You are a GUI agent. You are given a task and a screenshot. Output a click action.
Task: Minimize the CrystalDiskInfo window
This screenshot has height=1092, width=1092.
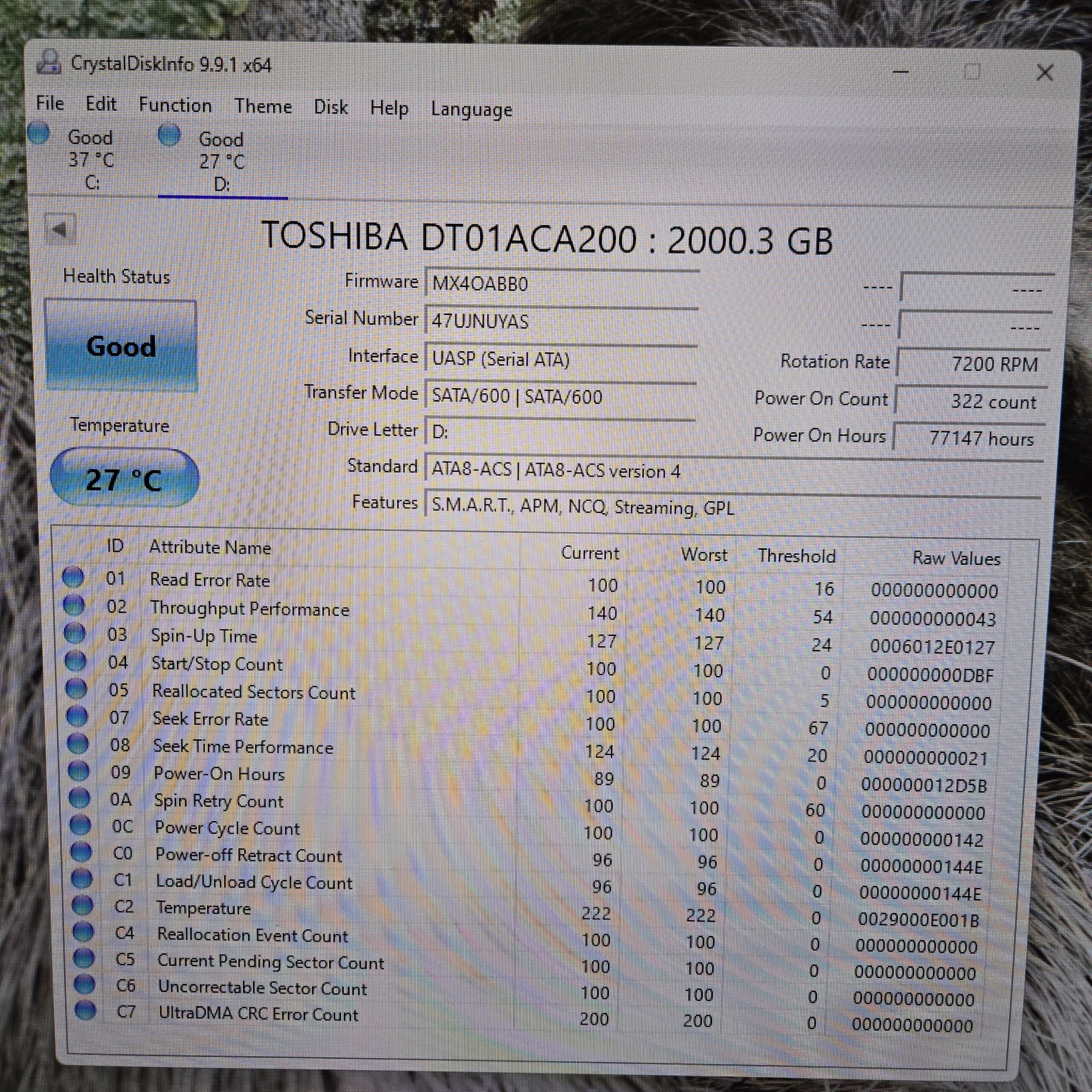point(900,72)
